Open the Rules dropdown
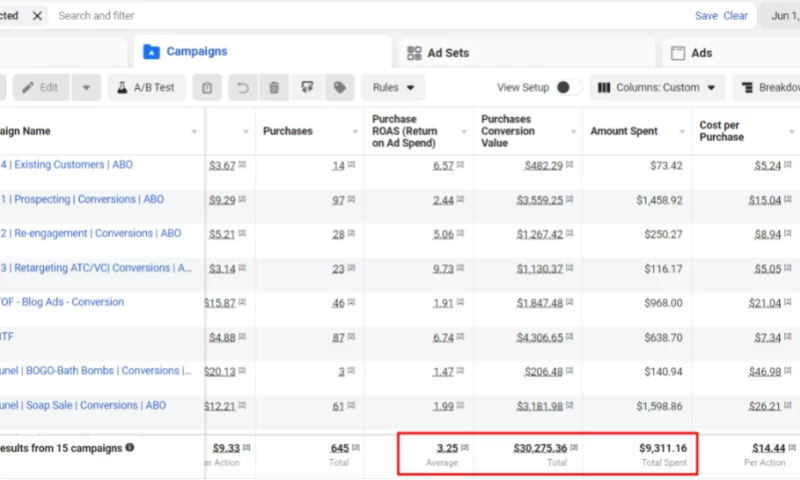The width and height of the screenshot is (800, 480). click(x=393, y=88)
